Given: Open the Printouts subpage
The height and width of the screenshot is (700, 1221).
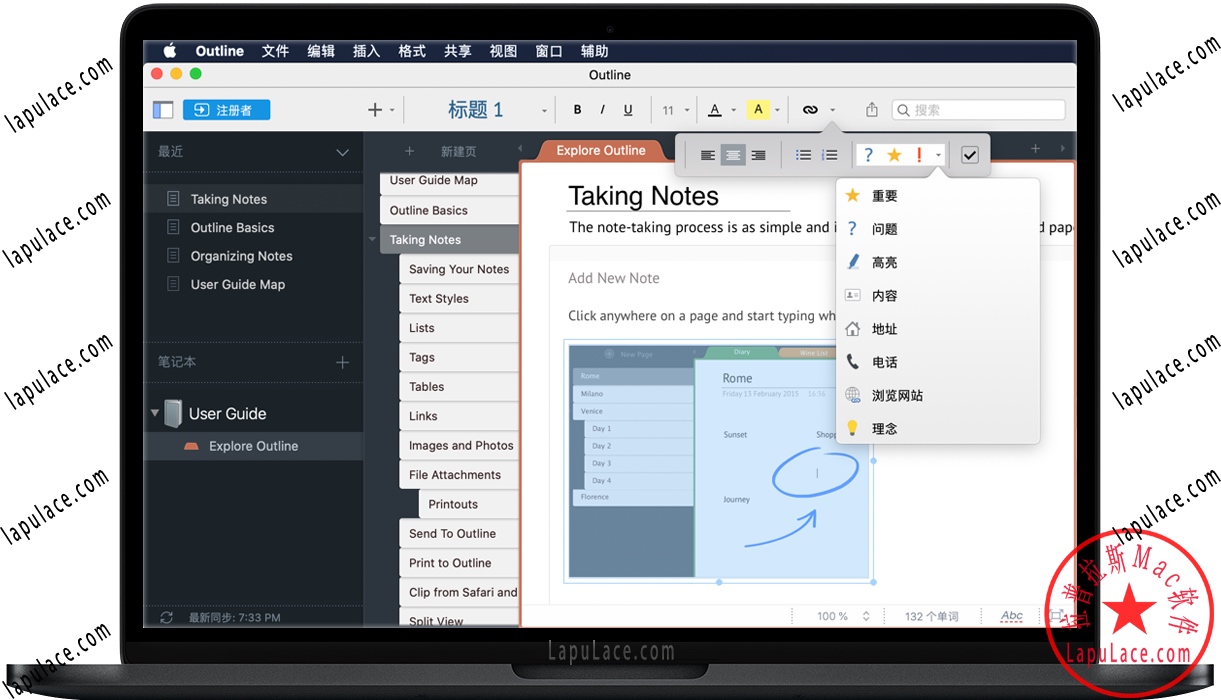Looking at the screenshot, I should click(x=469, y=504).
